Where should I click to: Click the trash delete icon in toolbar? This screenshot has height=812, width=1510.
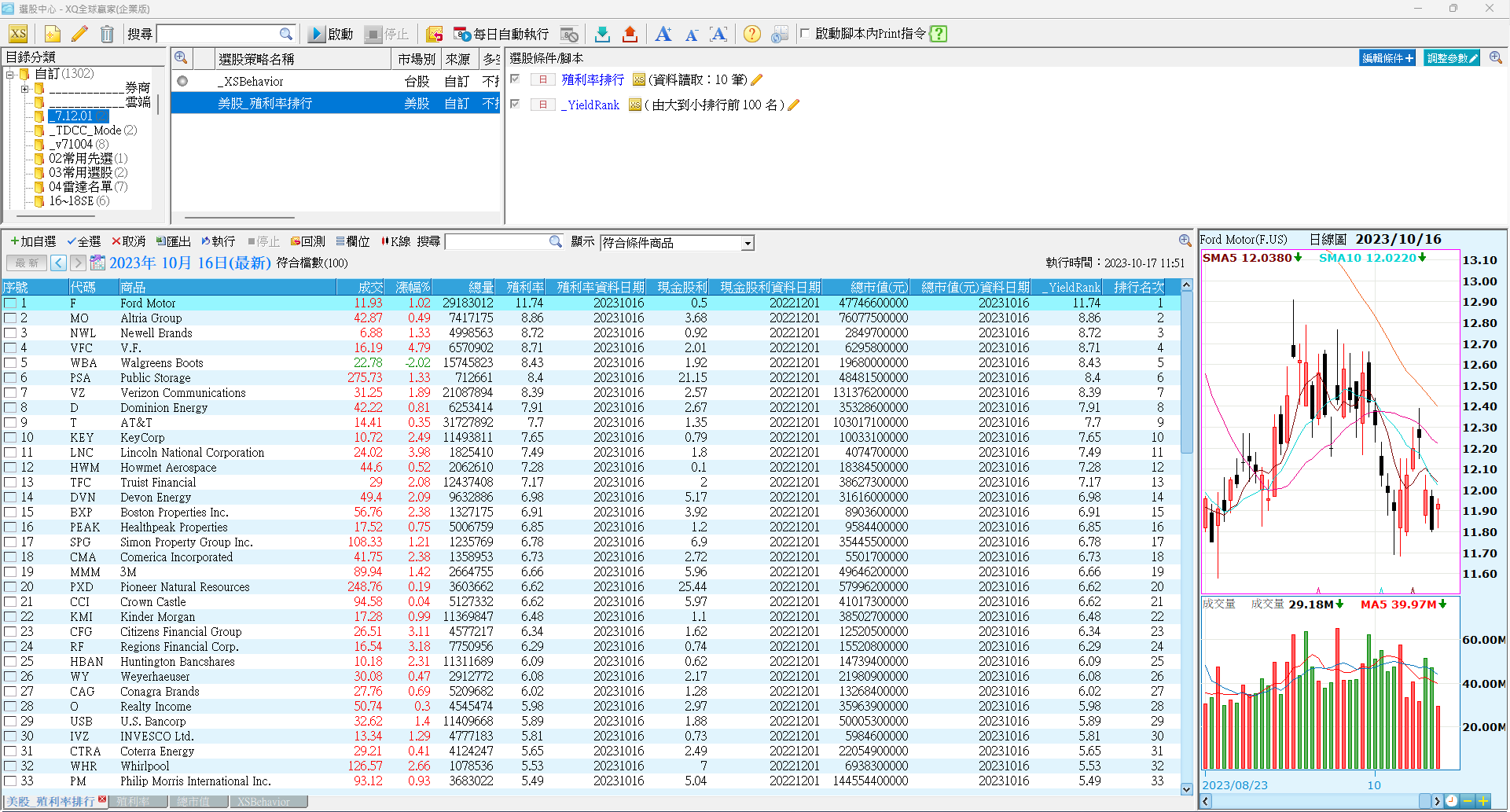click(107, 34)
